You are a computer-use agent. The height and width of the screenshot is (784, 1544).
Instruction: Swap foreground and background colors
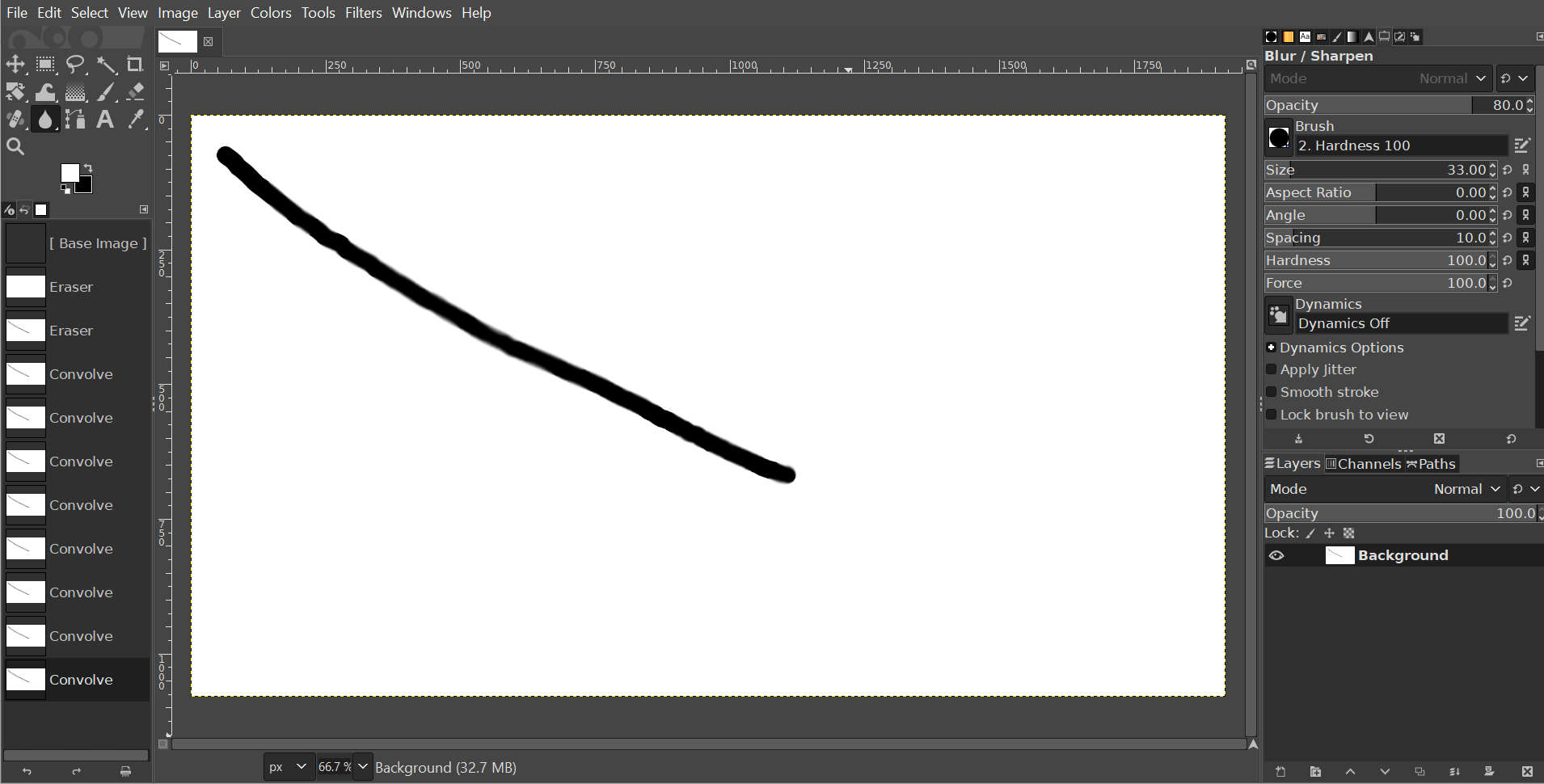(88, 168)
